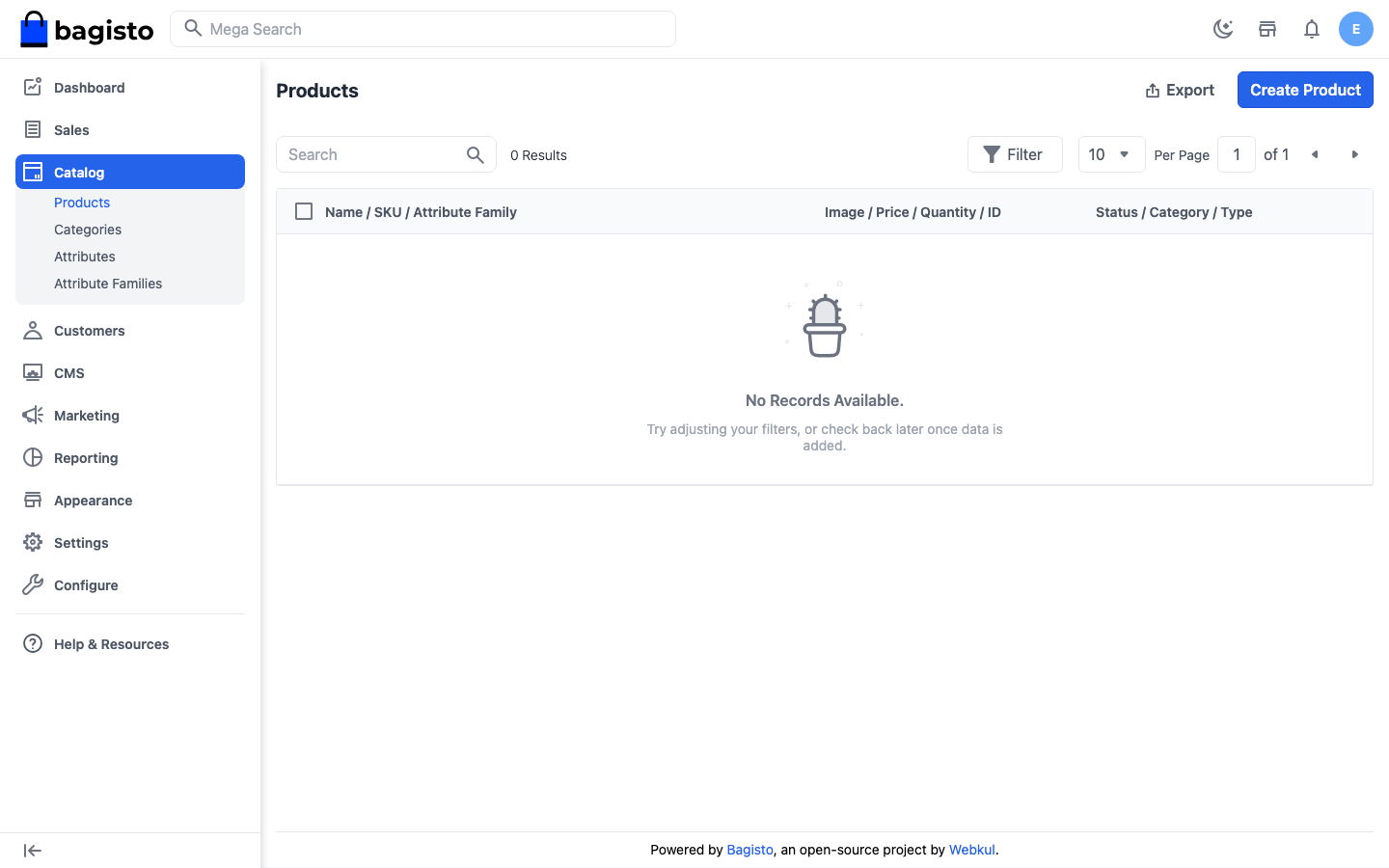Go to the next page arrow

pos(1355,154)
